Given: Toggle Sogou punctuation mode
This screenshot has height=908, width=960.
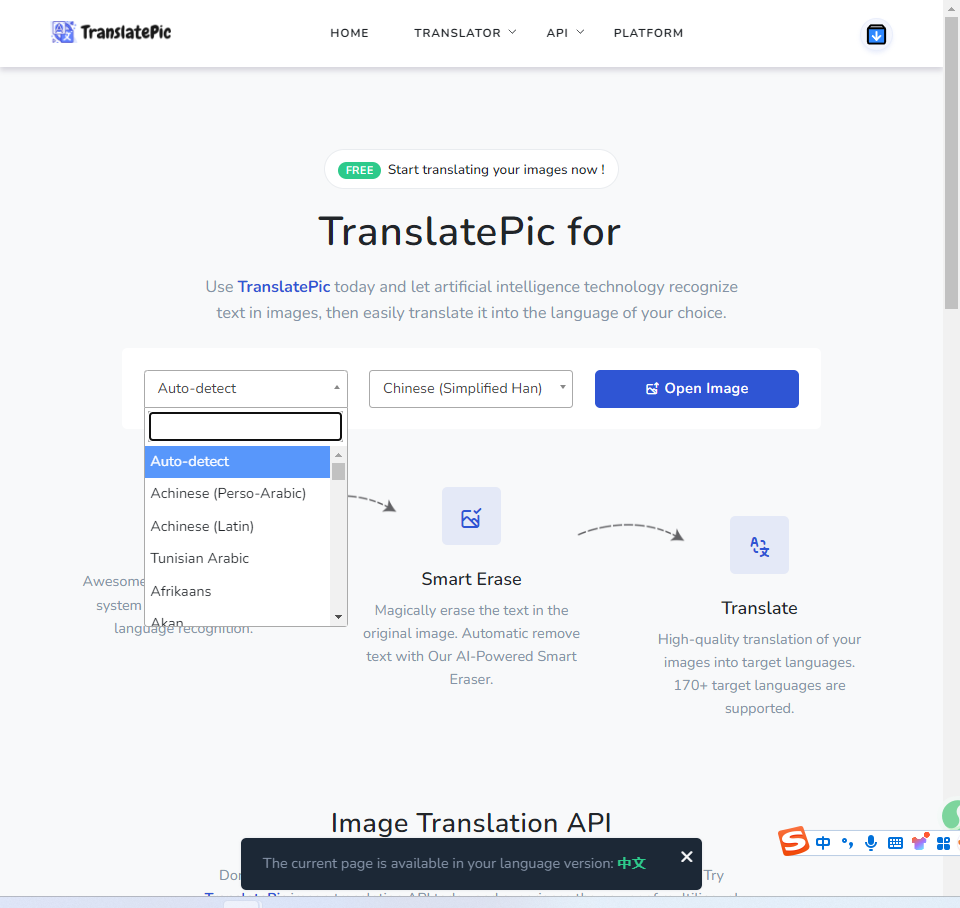Looking at the screenshot, I should tap(847, 843).
